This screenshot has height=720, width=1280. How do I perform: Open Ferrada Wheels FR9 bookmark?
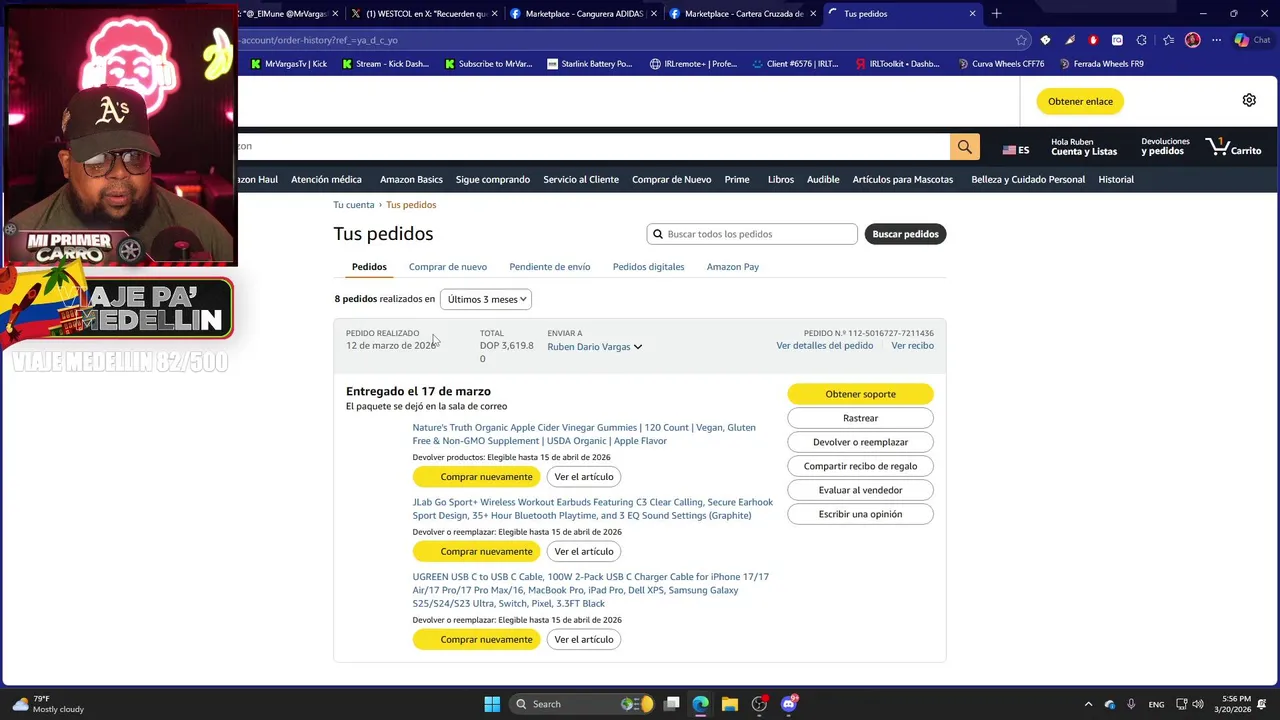point(1101,64)
